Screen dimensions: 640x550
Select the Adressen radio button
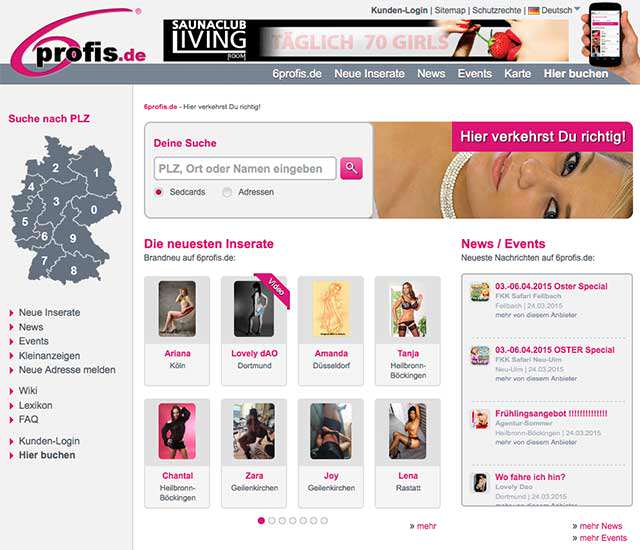click(x=227, y=192)
